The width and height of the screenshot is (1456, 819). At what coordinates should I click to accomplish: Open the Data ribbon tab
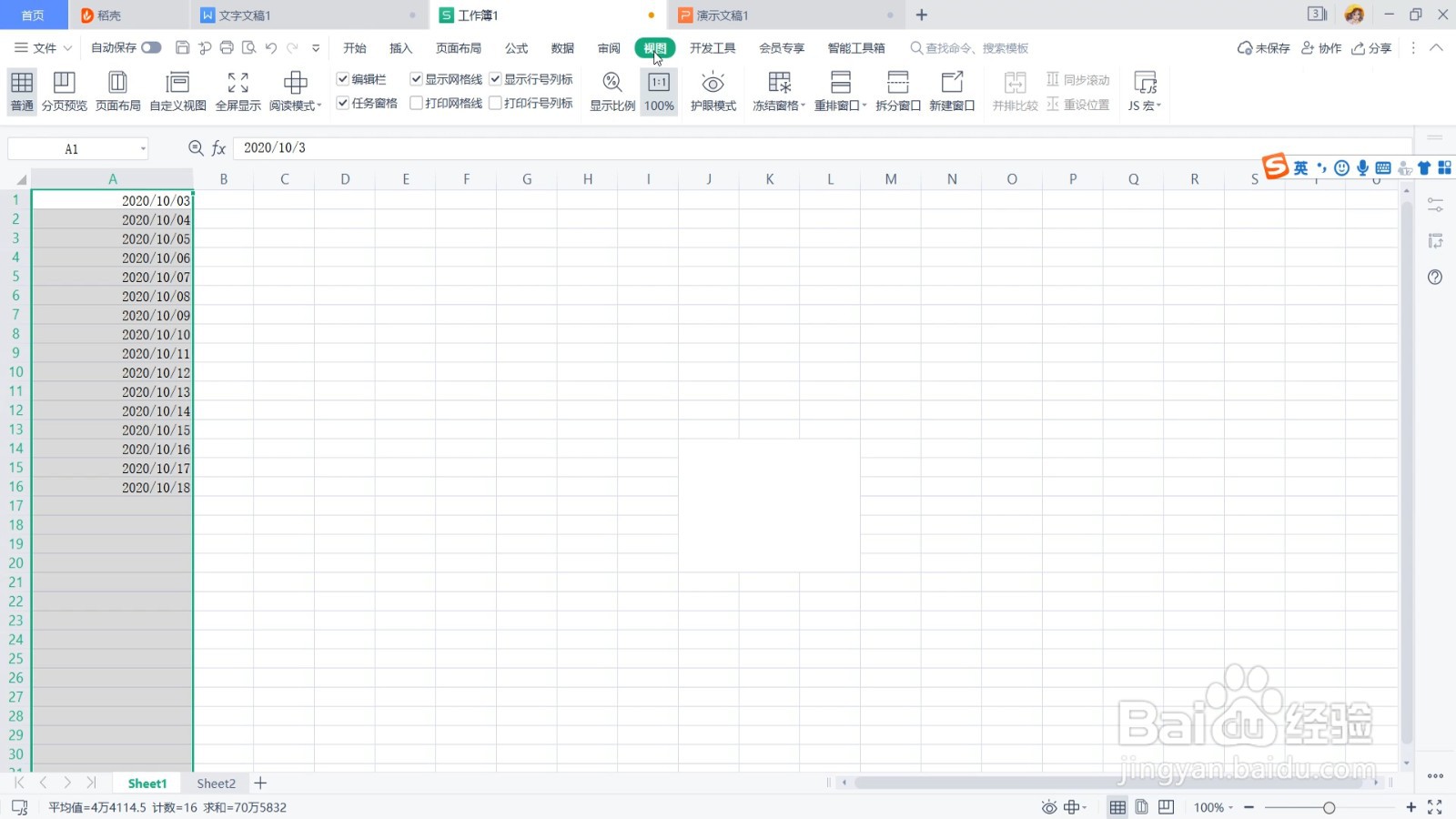[x=562, y=48]
